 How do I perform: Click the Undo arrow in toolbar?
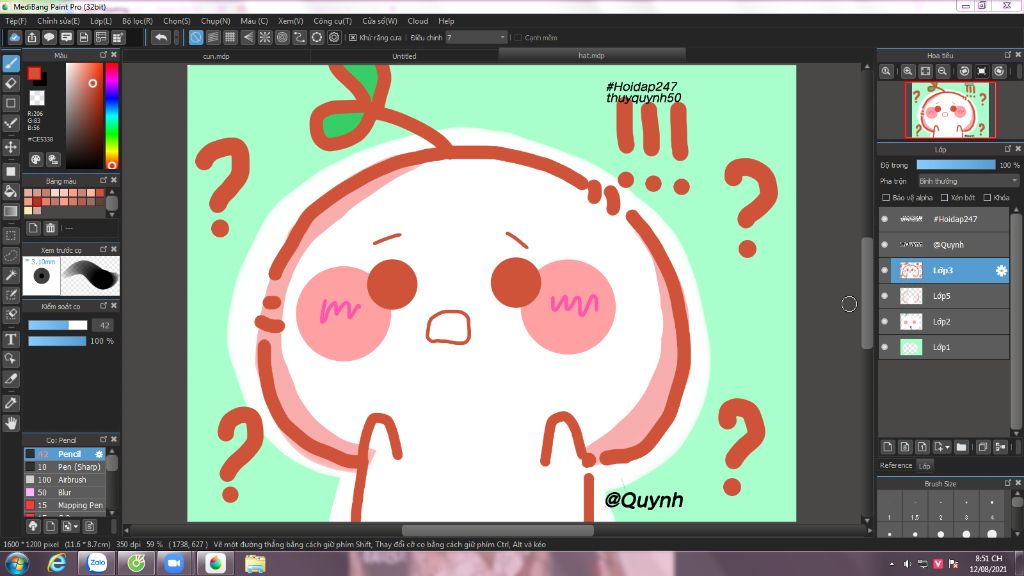click(x=161, y=38)
